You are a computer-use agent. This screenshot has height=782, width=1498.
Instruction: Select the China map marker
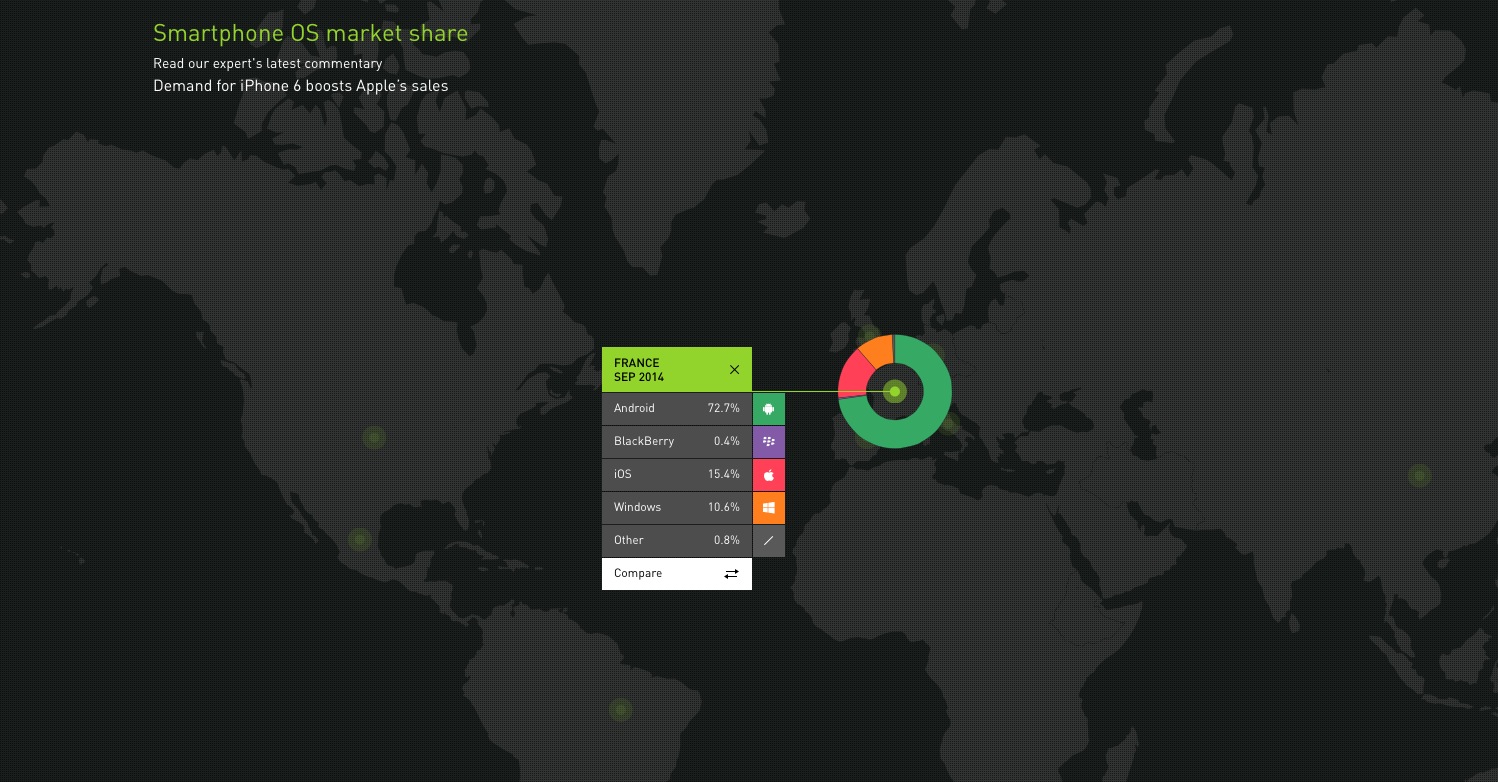click(1419, 476)
